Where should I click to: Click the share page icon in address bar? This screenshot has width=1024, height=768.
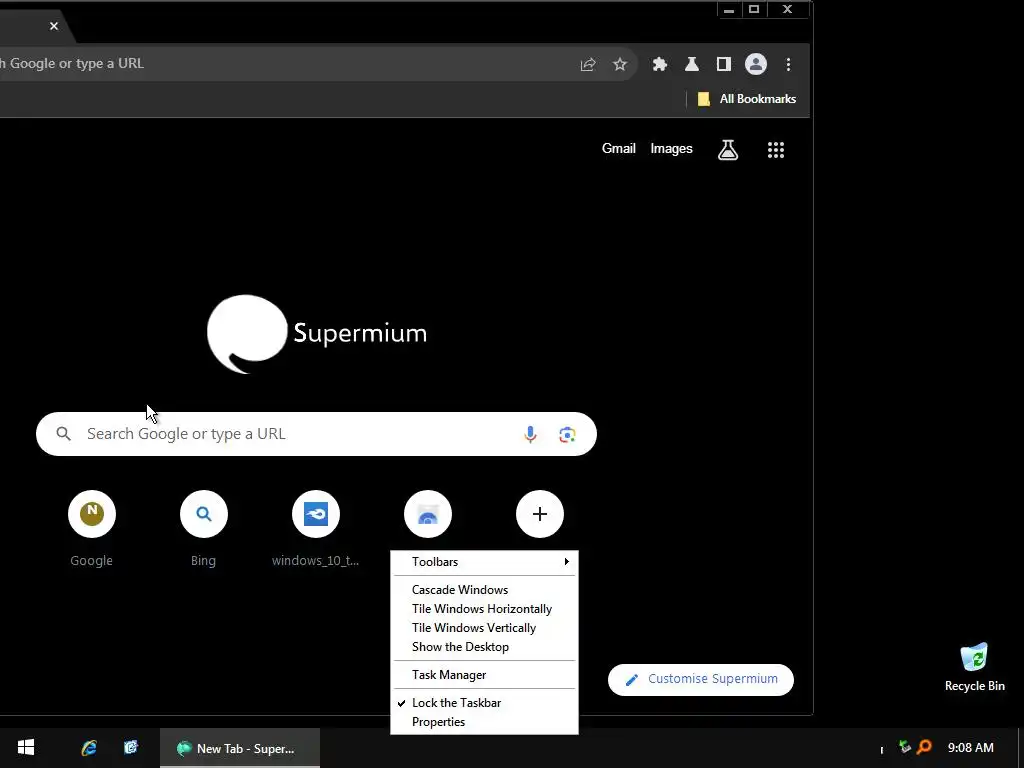[588, 64]
